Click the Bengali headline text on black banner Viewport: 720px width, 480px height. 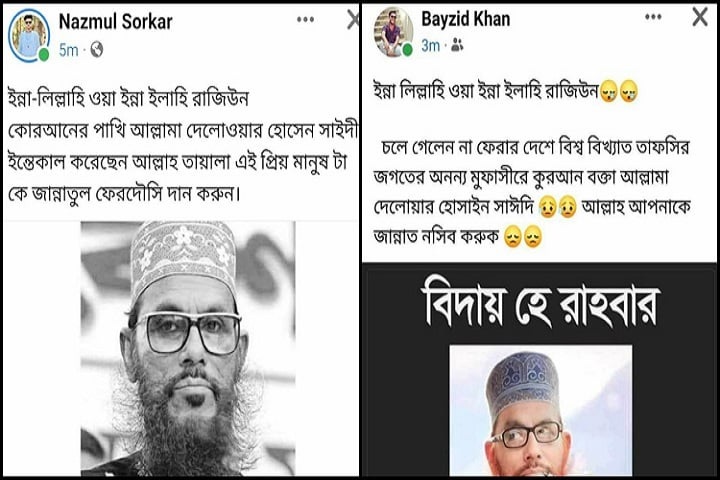tap(540, 305)
